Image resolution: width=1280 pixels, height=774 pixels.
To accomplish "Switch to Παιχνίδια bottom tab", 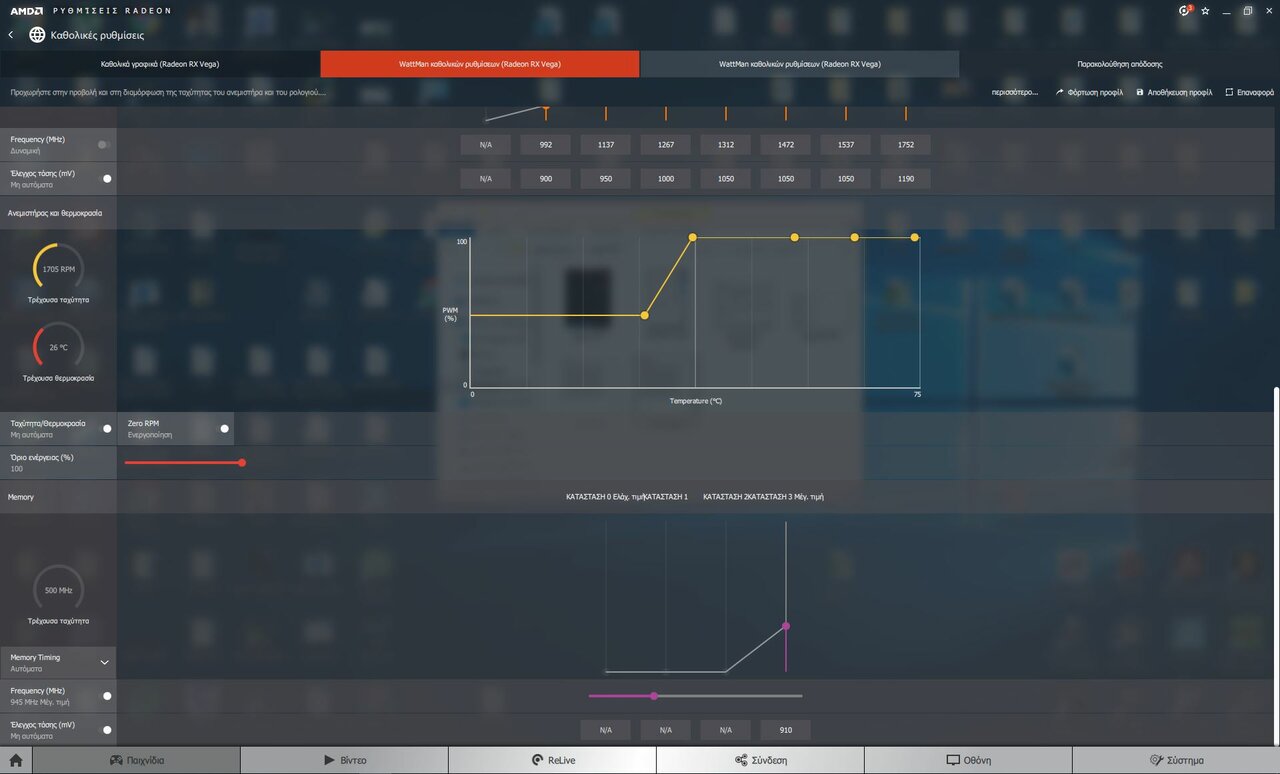I will (x=136, y=760).
